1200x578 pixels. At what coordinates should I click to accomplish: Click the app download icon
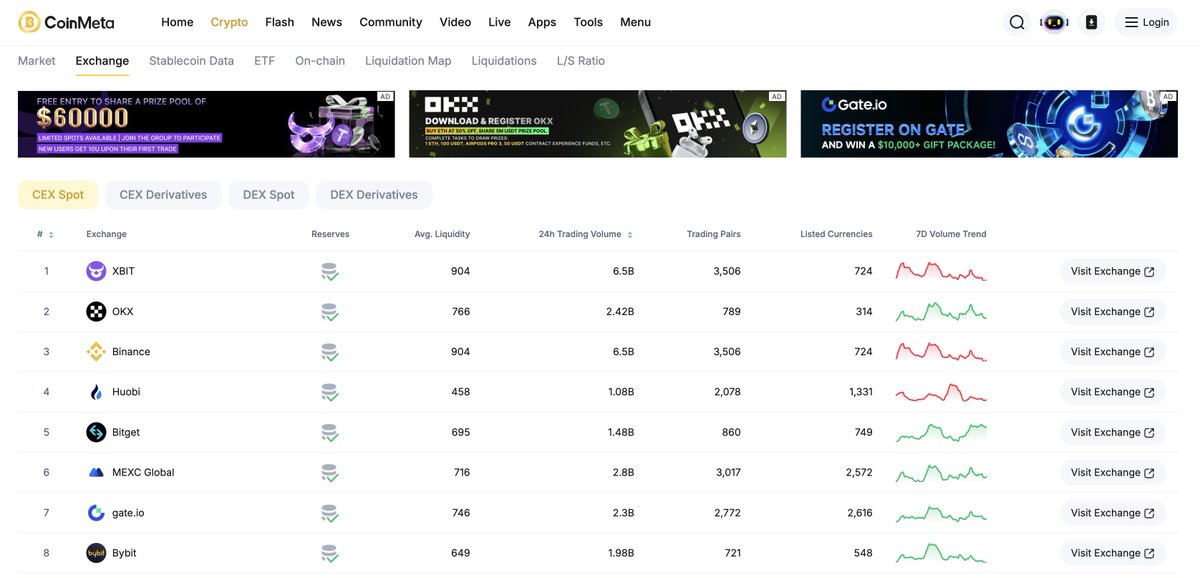tap(1091, 22)
